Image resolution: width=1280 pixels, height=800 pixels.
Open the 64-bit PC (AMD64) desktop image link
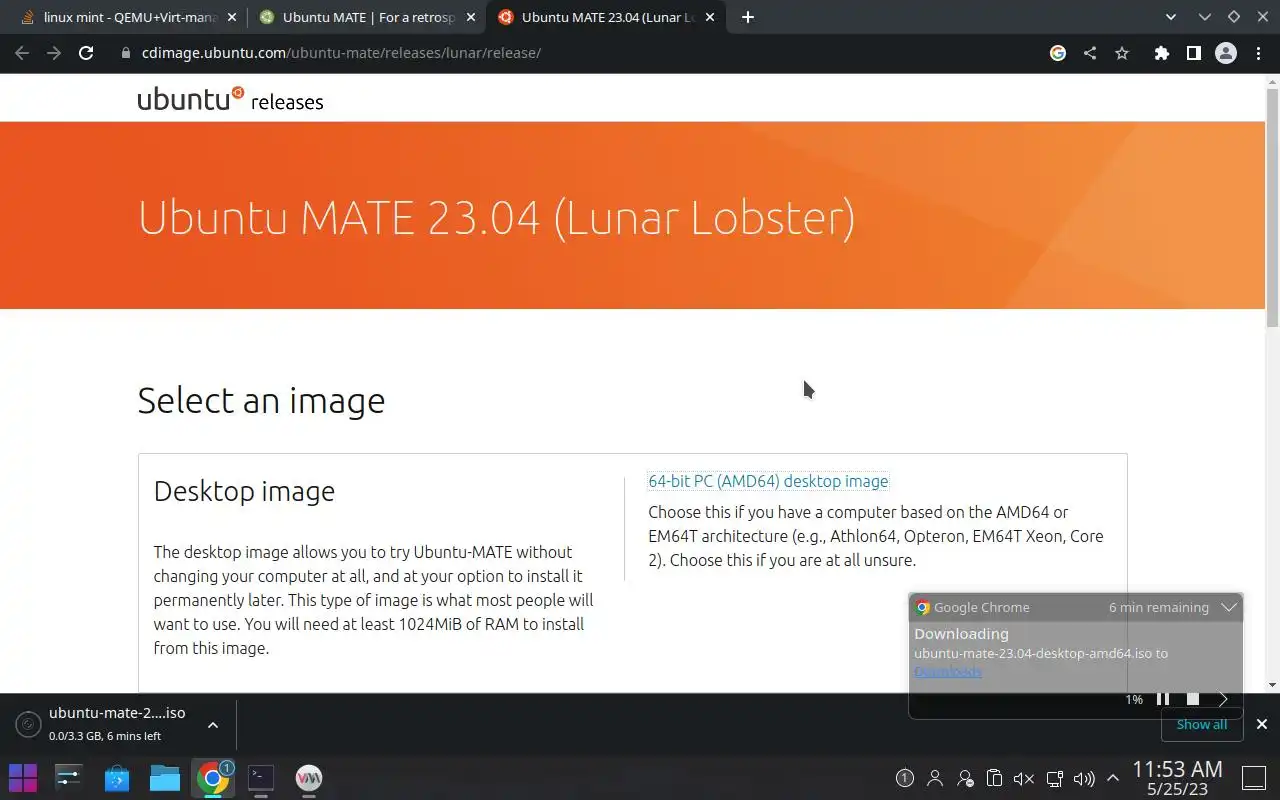(768, 481)
